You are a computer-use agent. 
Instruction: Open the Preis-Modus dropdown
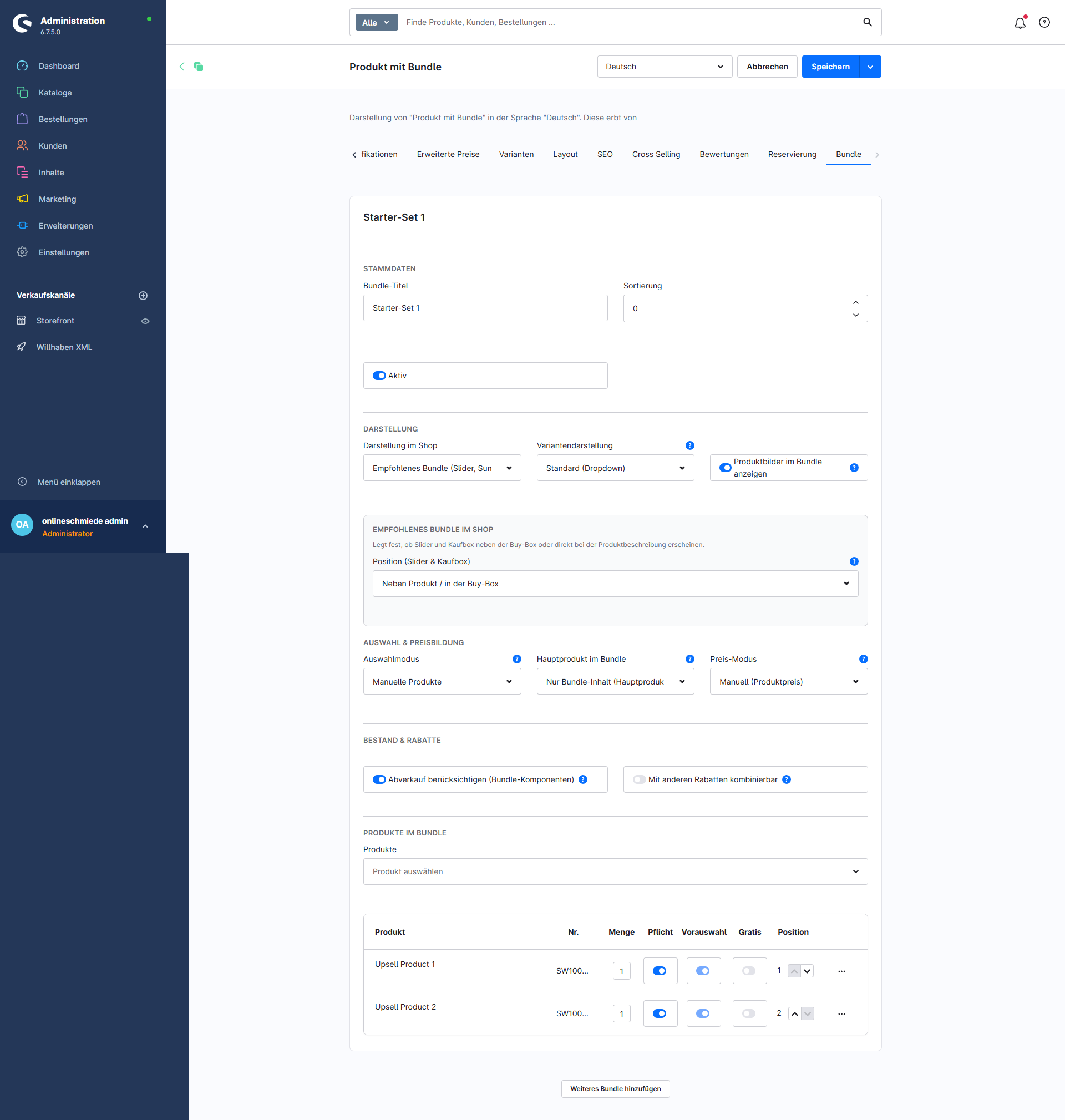click(x=789, y=681)
